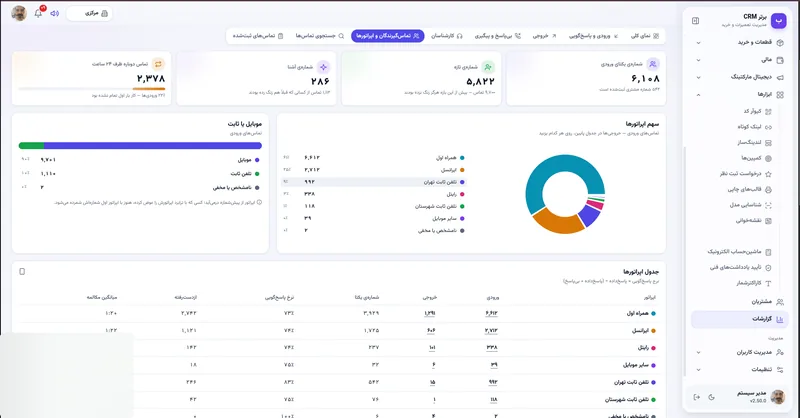Open the مرکزی branch selector

click(x=89, y=13)
